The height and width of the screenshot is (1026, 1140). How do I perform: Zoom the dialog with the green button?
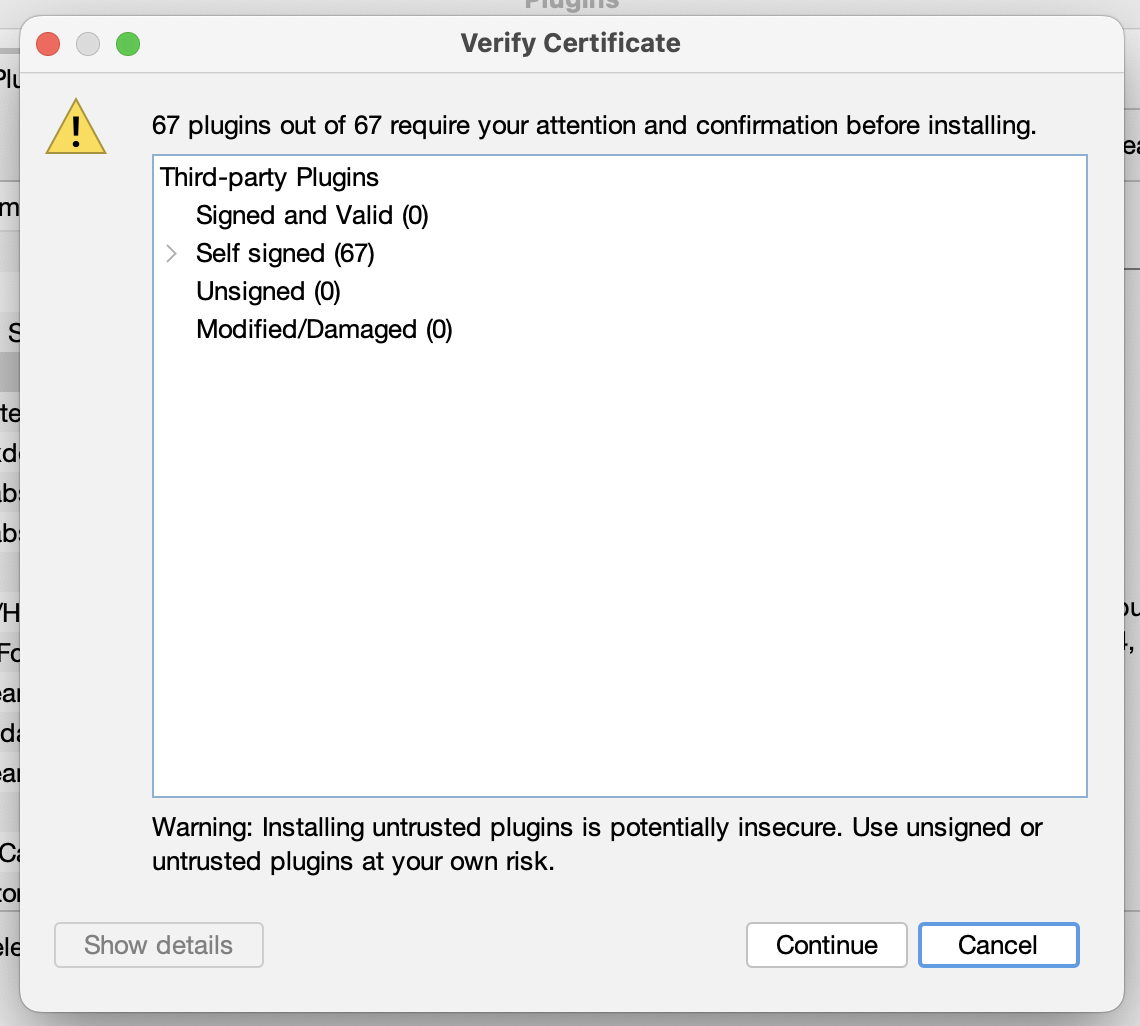pyautogui.click(x=128, y=44)
